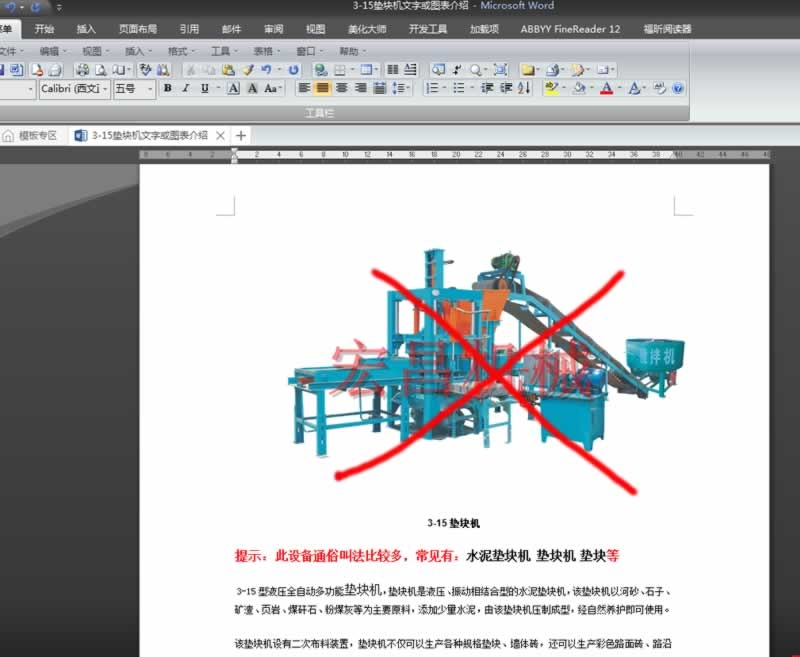Click the numbered list icon
This screenshot has height=657, width=800.
432,89
